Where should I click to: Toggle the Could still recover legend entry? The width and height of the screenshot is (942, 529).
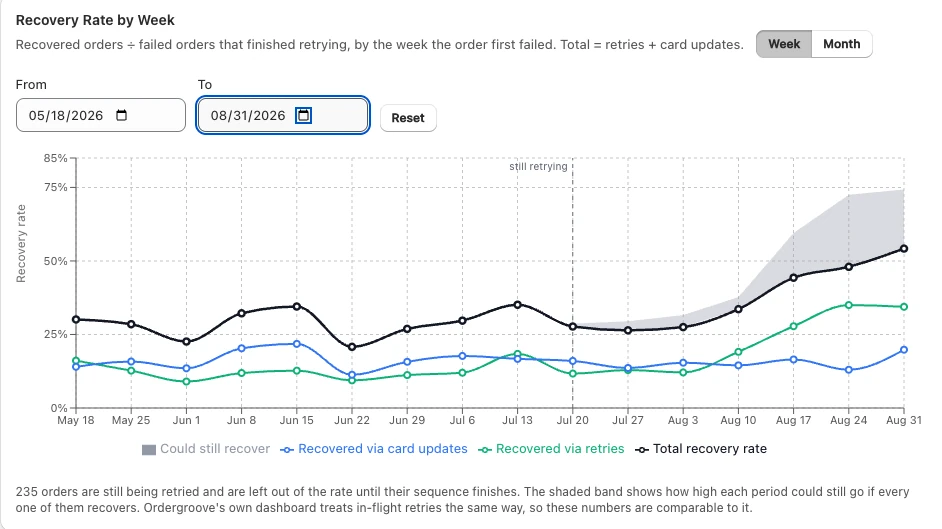coord(206,449)
